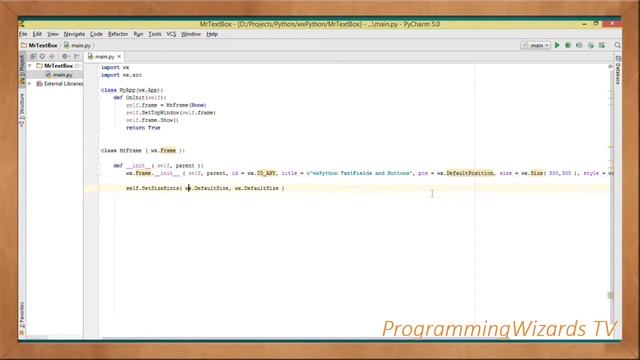
Task: Click scroll from source target icon
Action: pos(42,56)
